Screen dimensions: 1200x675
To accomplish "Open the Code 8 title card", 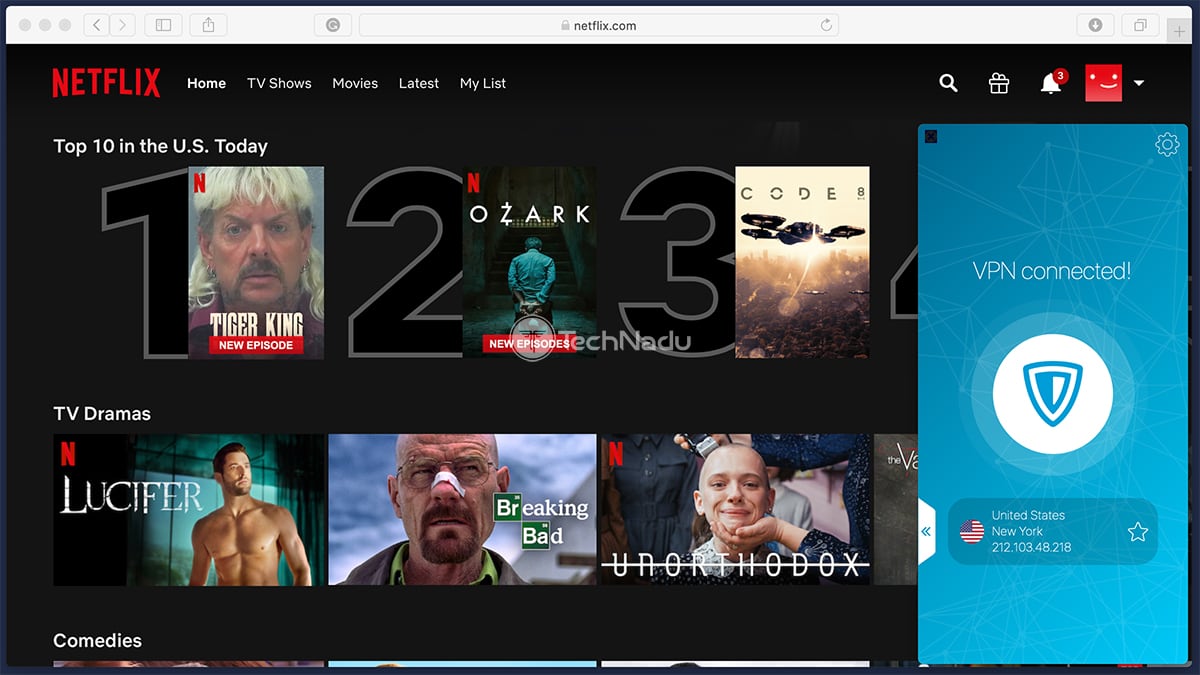I will [802, 262].
